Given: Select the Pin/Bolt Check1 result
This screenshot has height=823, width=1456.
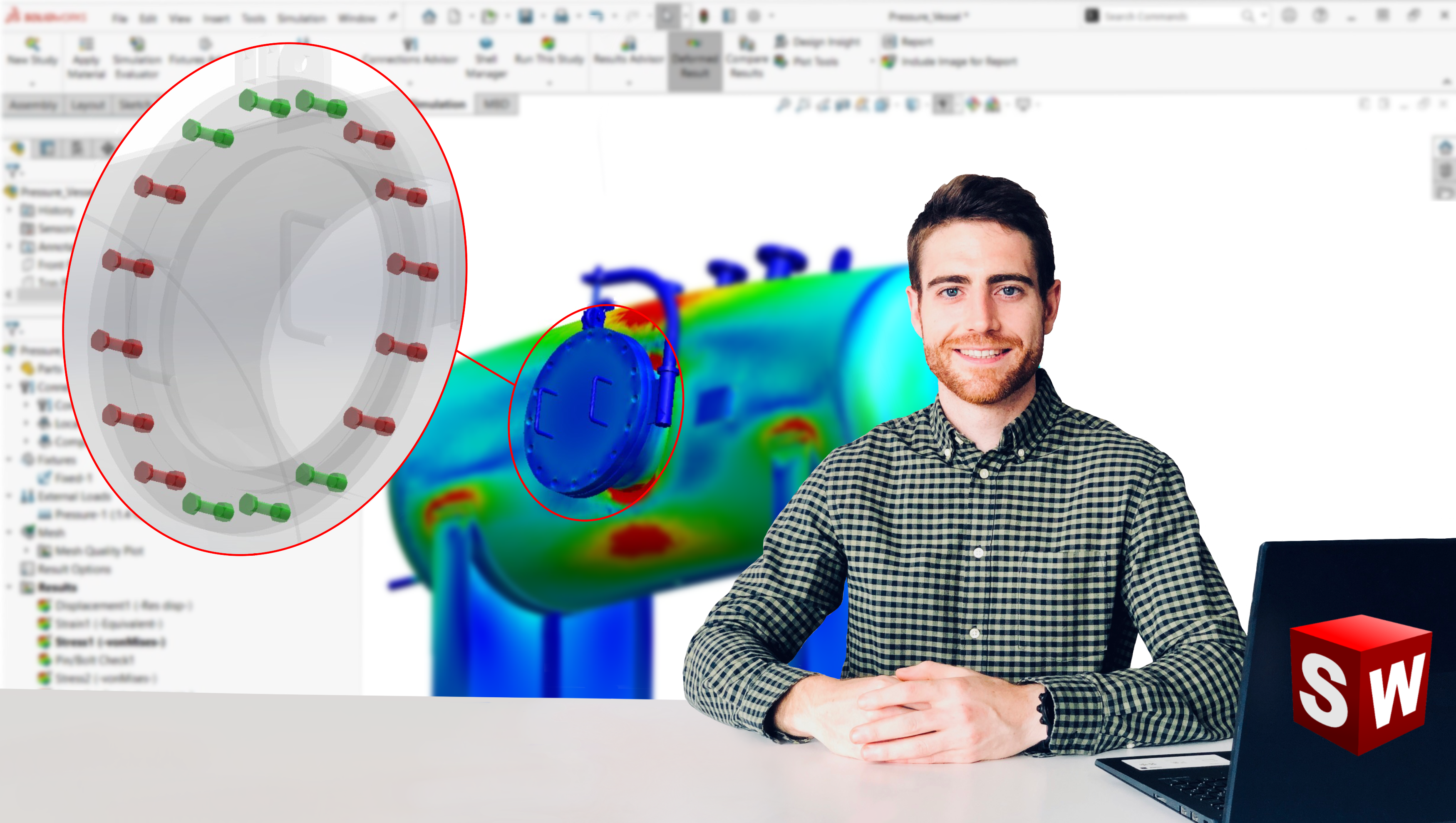Looking at the screenshot, I should 86,660.
